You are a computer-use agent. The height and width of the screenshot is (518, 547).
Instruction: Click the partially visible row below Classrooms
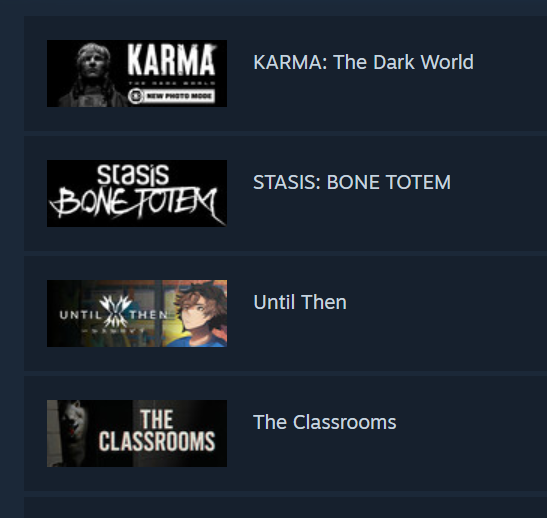(x=285, y=508)
